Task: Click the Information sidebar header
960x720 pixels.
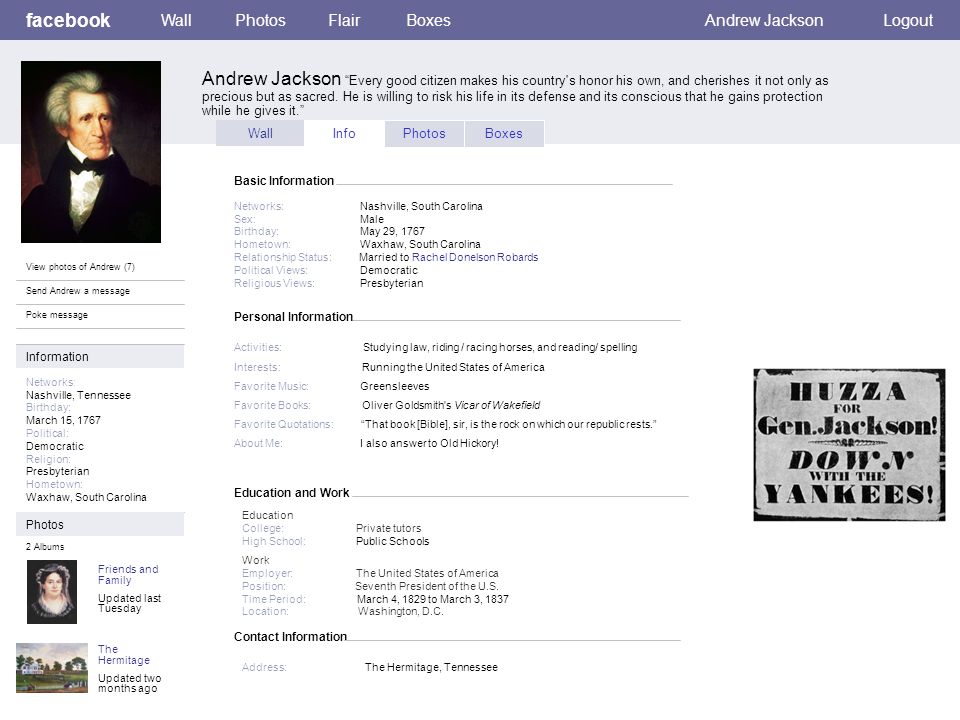Action: (x=100, y=356)
